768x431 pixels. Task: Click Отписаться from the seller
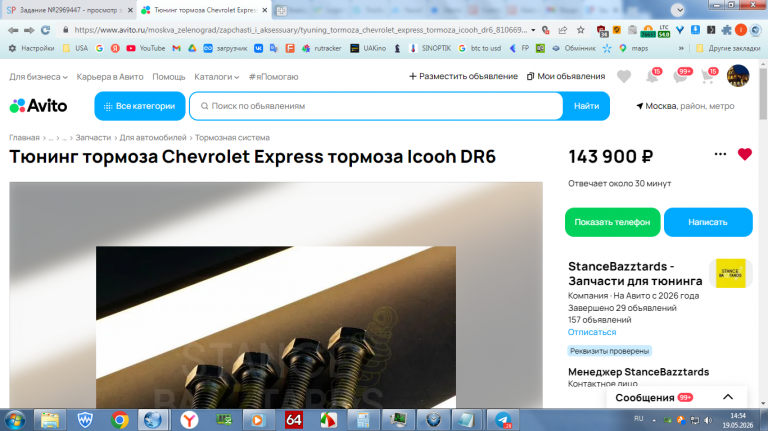(592, 332)
